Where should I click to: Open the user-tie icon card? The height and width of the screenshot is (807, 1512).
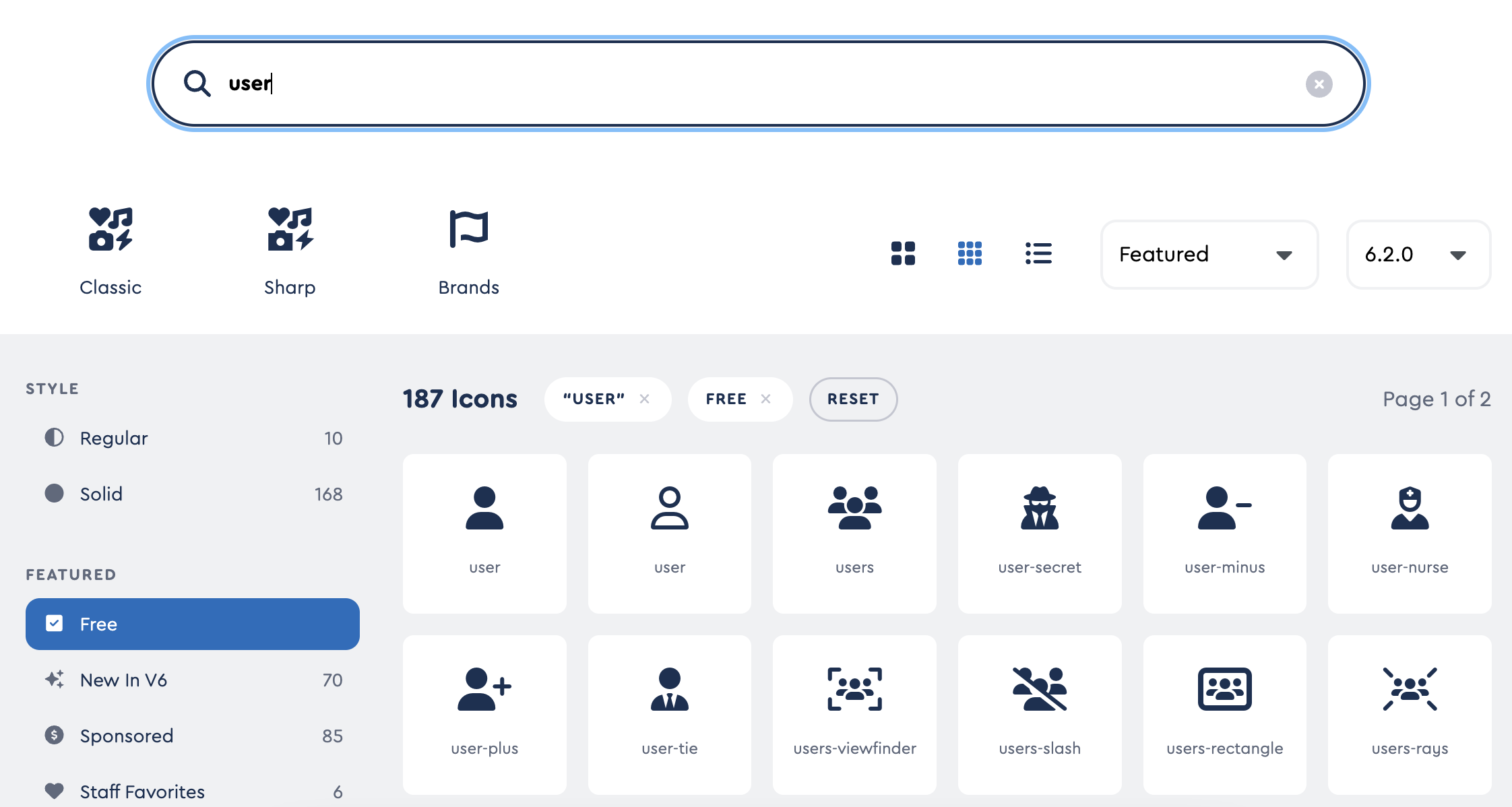(670, 715)
